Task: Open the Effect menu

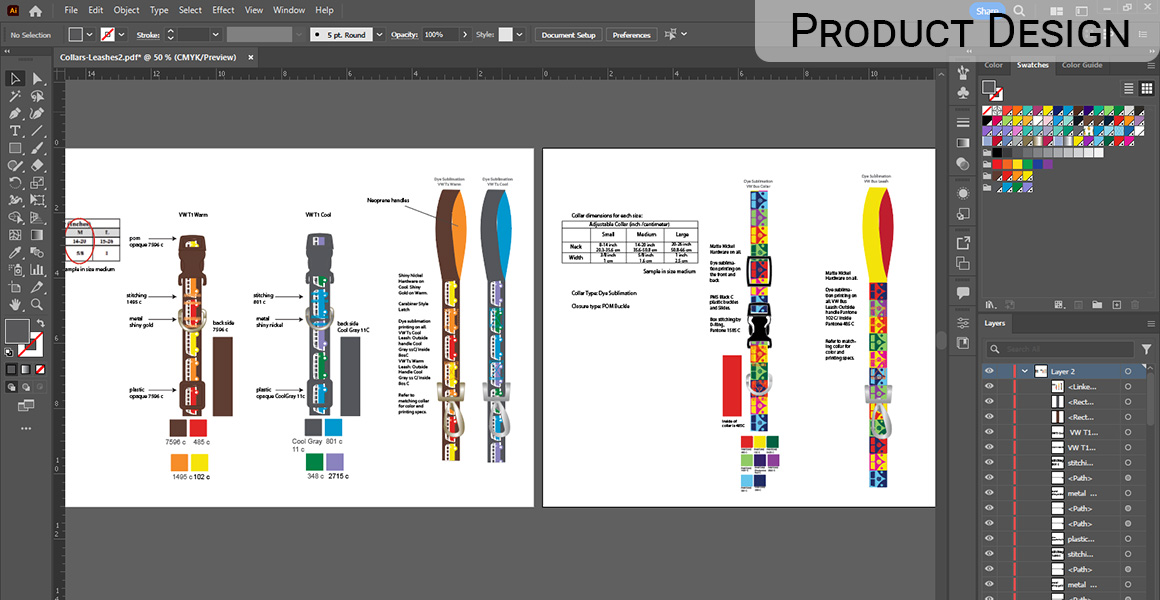Action: point(223,10)
